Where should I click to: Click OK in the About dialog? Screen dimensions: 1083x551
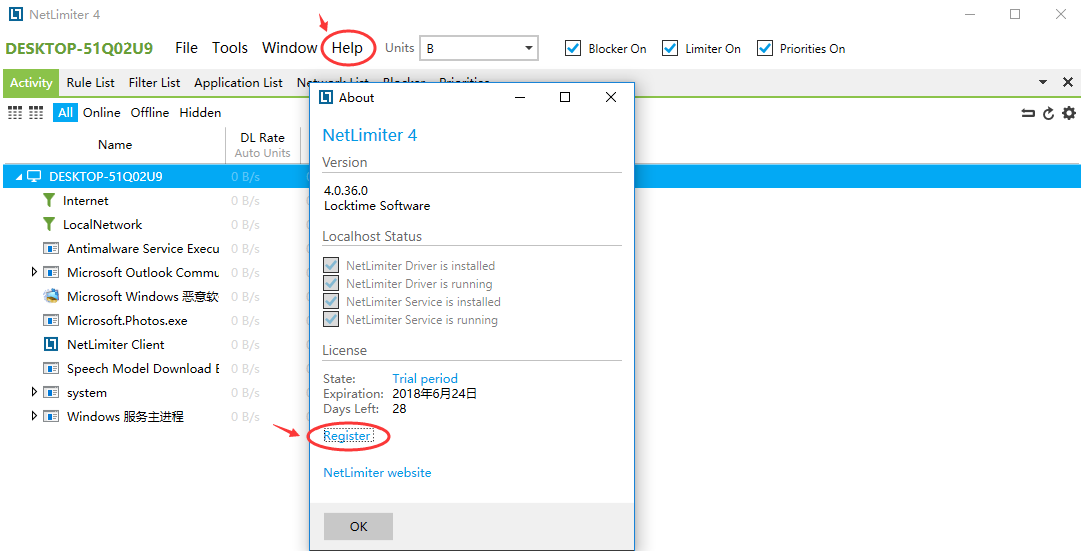[x=358, y=526]
